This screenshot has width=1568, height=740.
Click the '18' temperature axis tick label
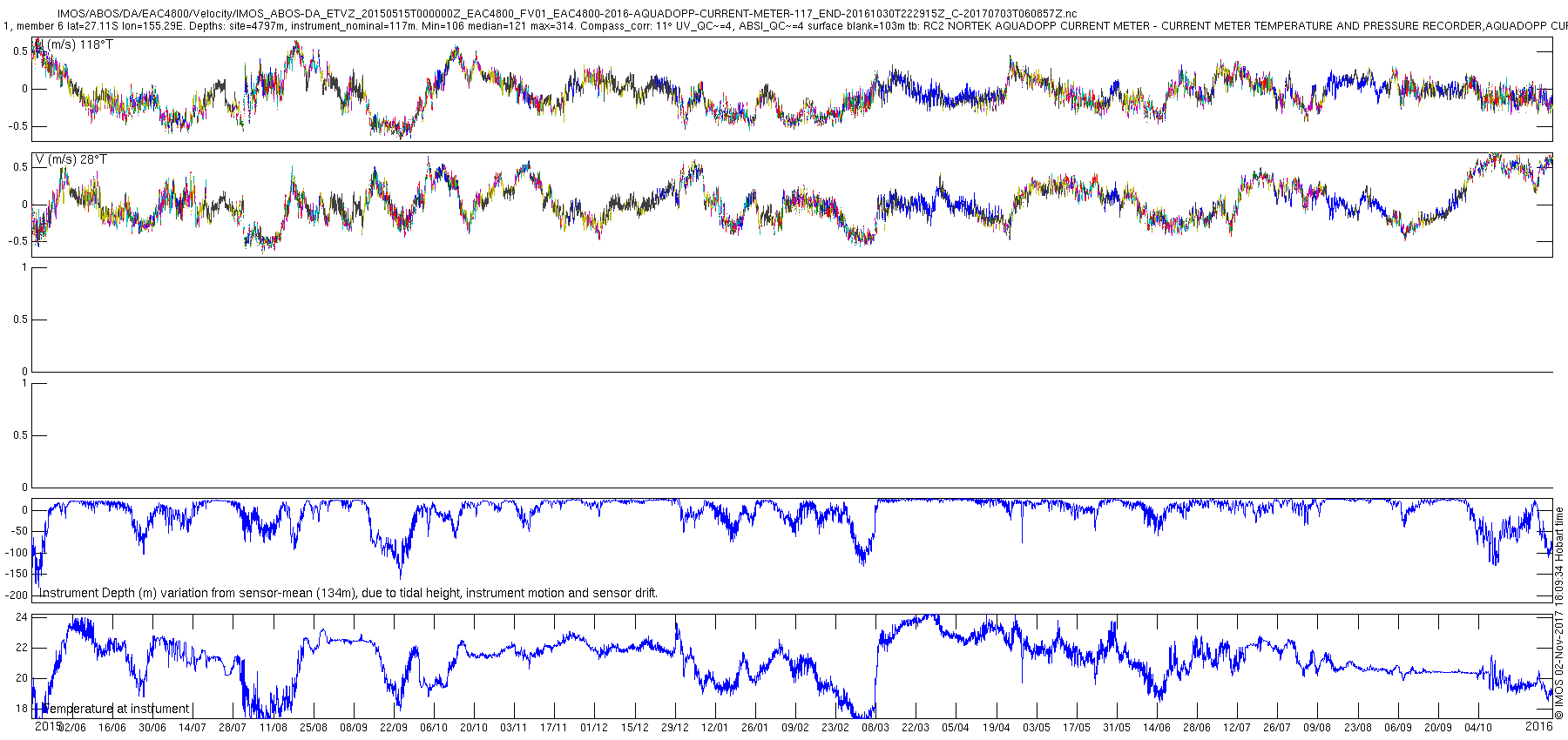click(x=22, y=709)
